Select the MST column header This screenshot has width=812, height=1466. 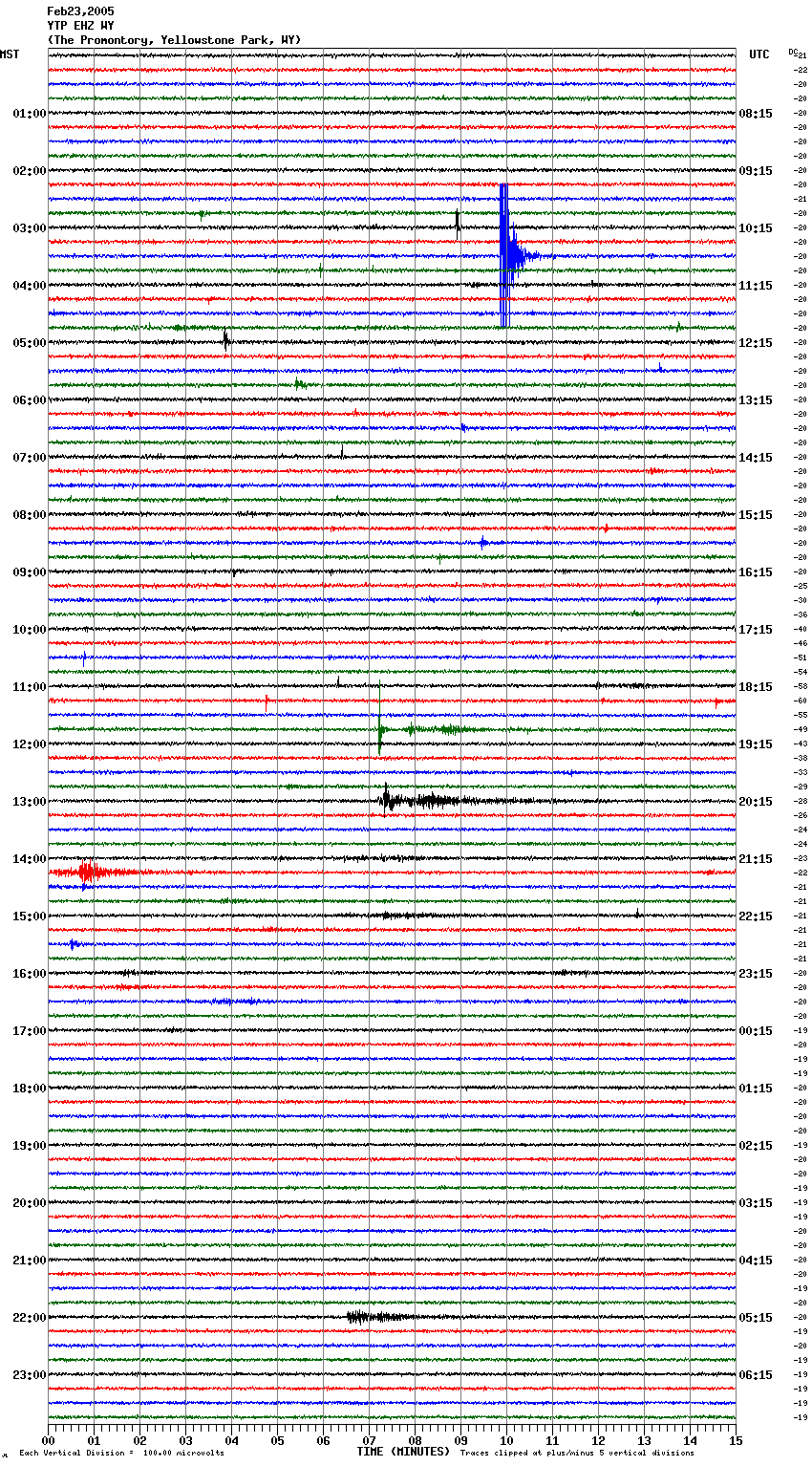(x=10, y=54)
